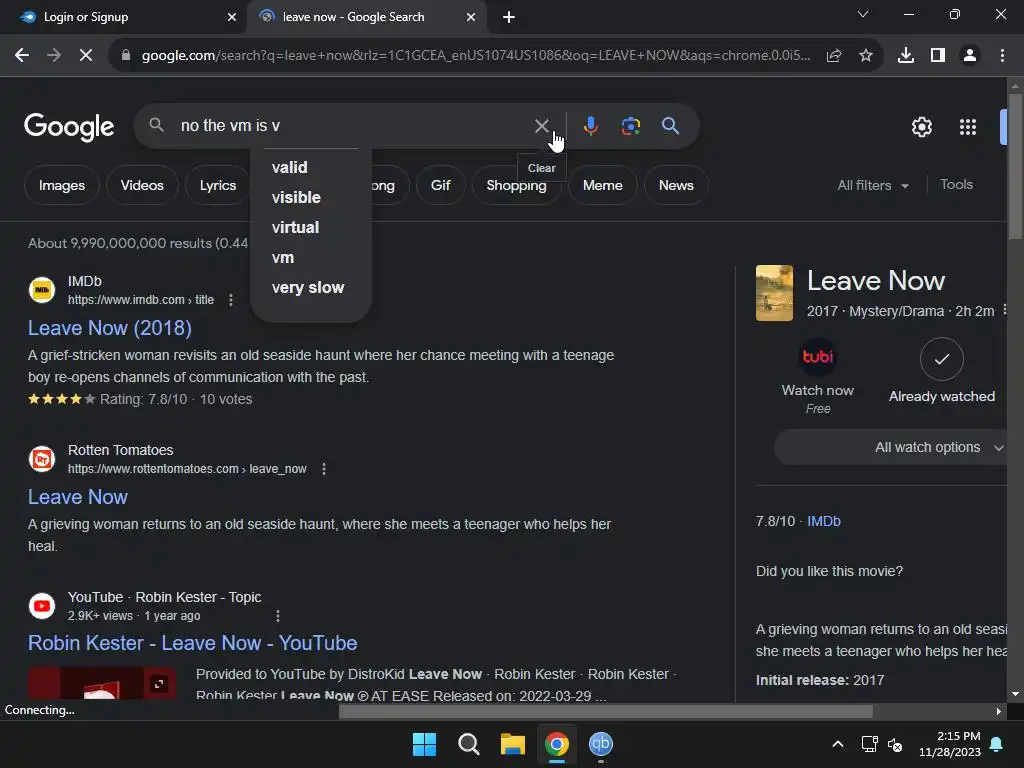Open Windows Start menu
Screen dimensions: 1024x768
[424, 744]
